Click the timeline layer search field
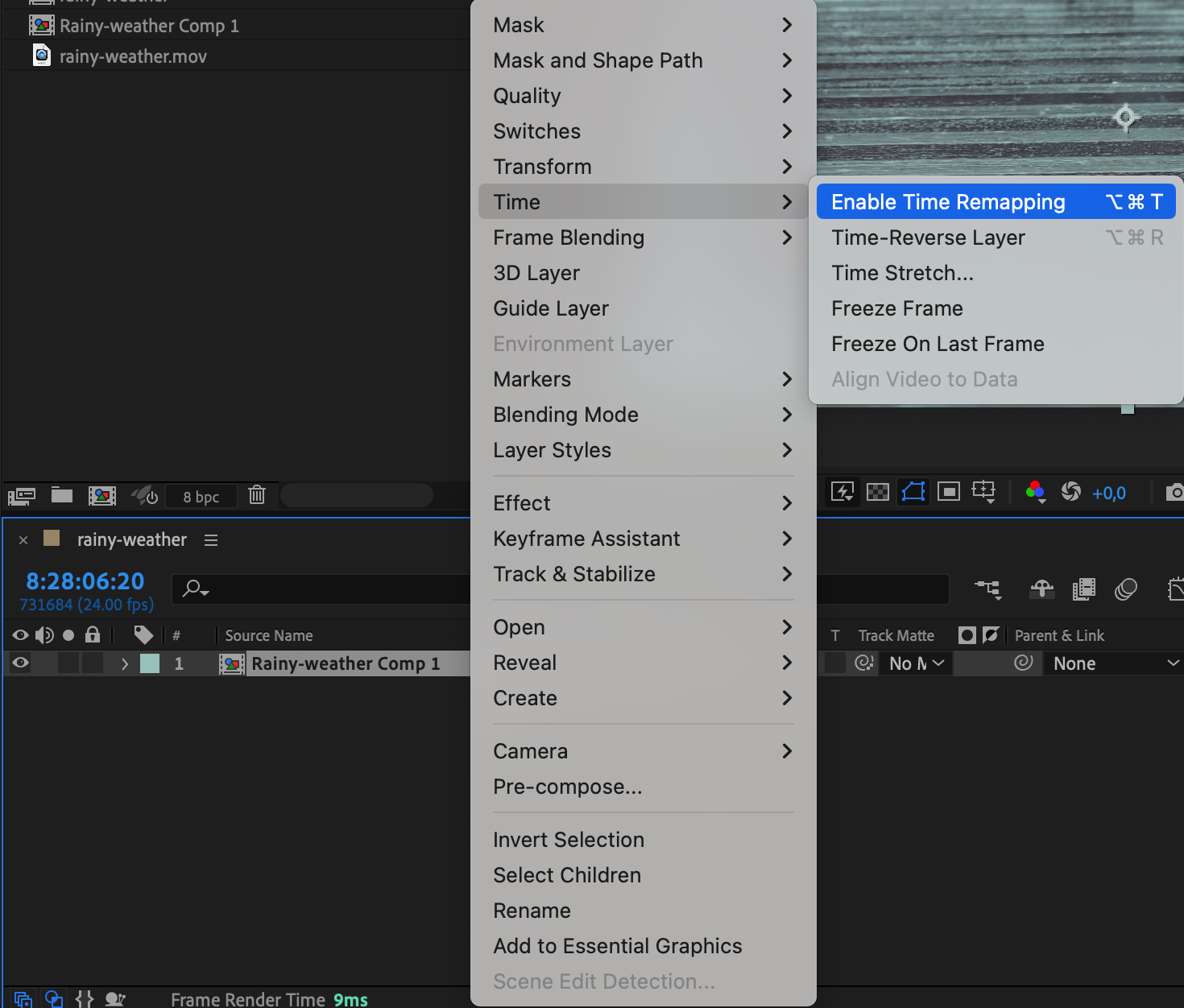 (x=322, y=589)
